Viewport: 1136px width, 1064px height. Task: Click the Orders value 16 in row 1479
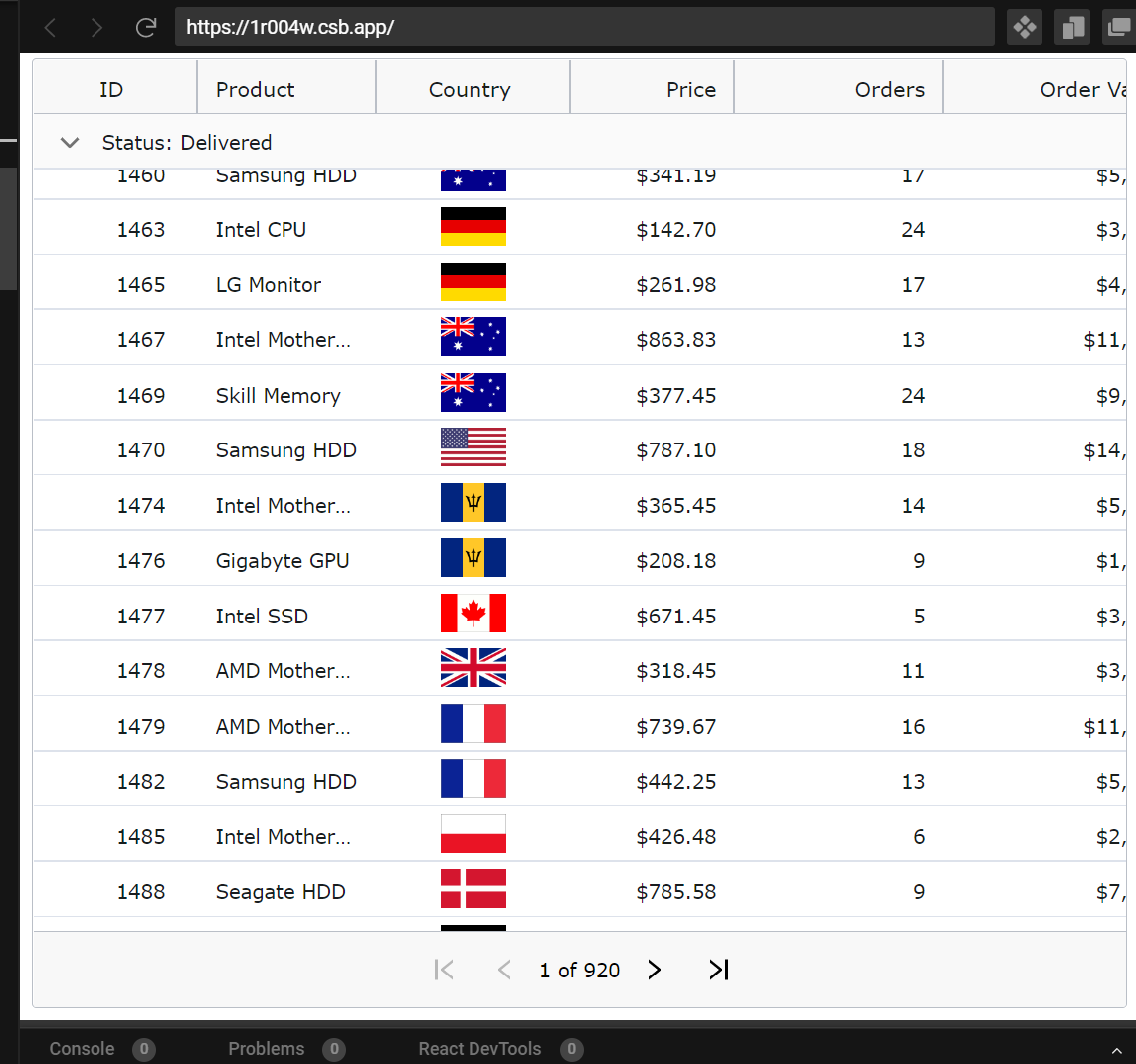click(x=913, y=727)
